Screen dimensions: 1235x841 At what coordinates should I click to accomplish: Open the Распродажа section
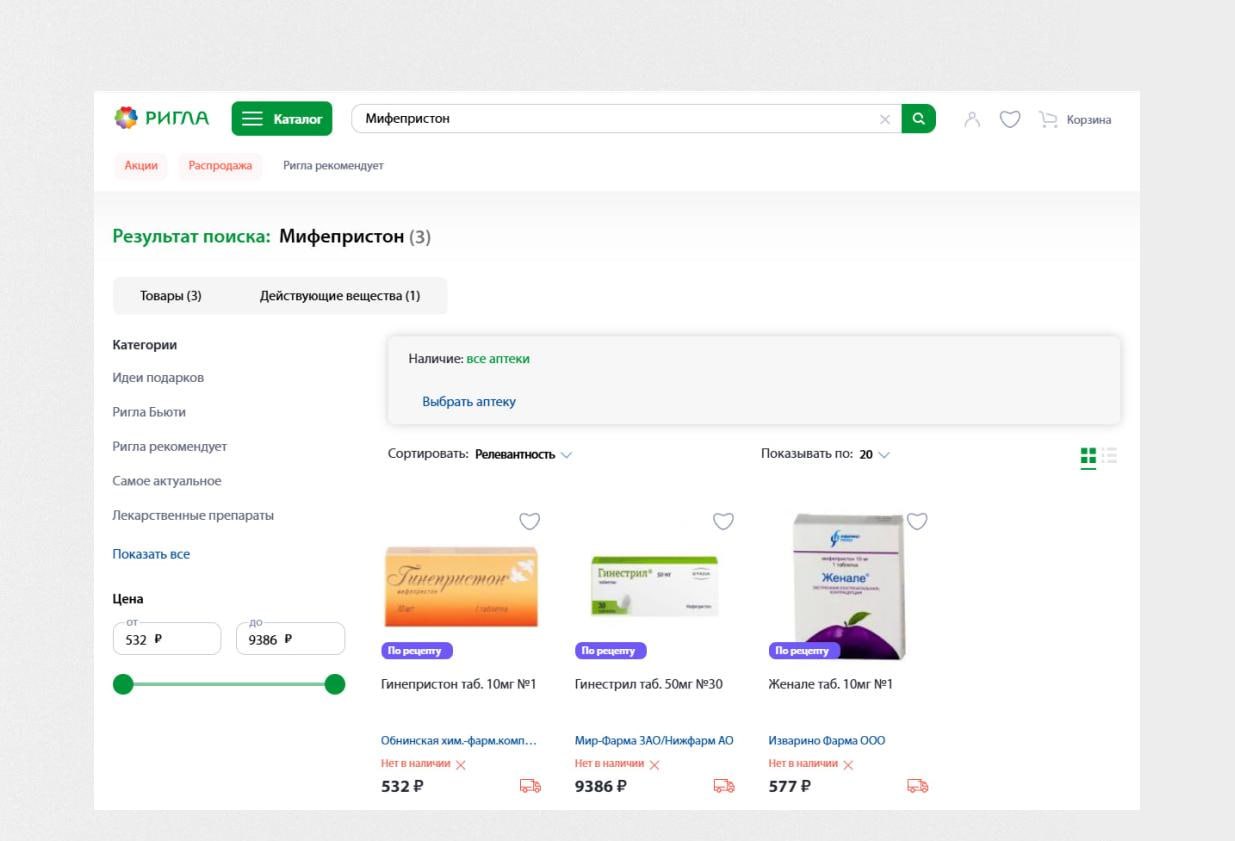point(220,166)
